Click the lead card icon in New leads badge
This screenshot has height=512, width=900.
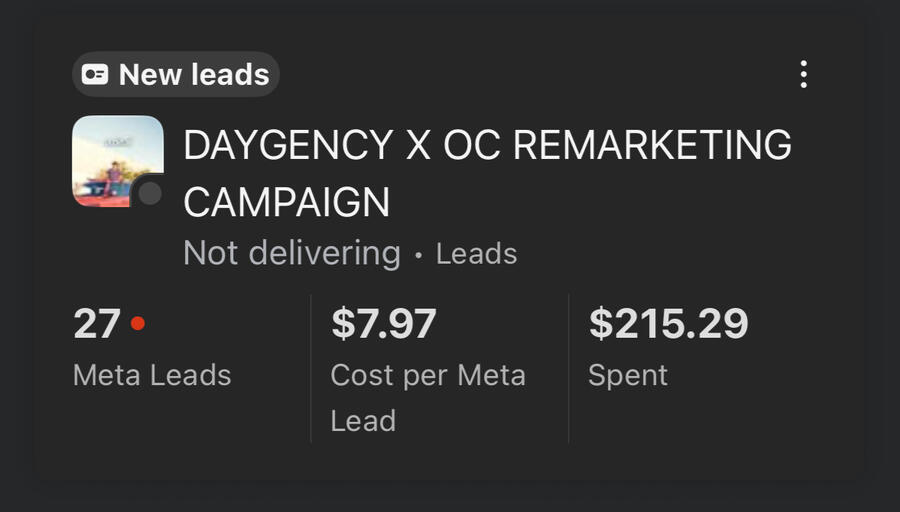click(95, 75)
